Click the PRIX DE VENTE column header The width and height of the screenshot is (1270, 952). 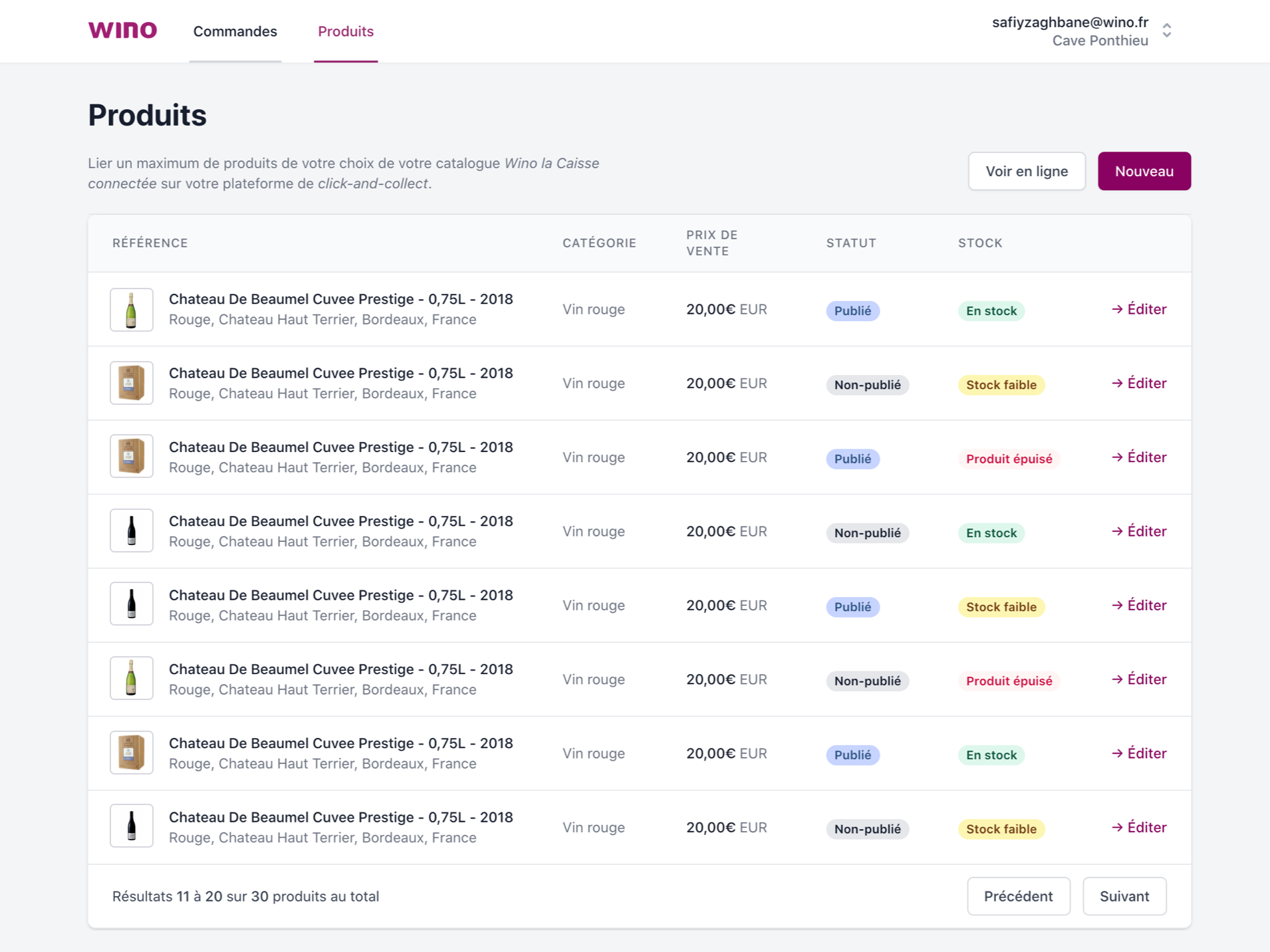[712, 243]
